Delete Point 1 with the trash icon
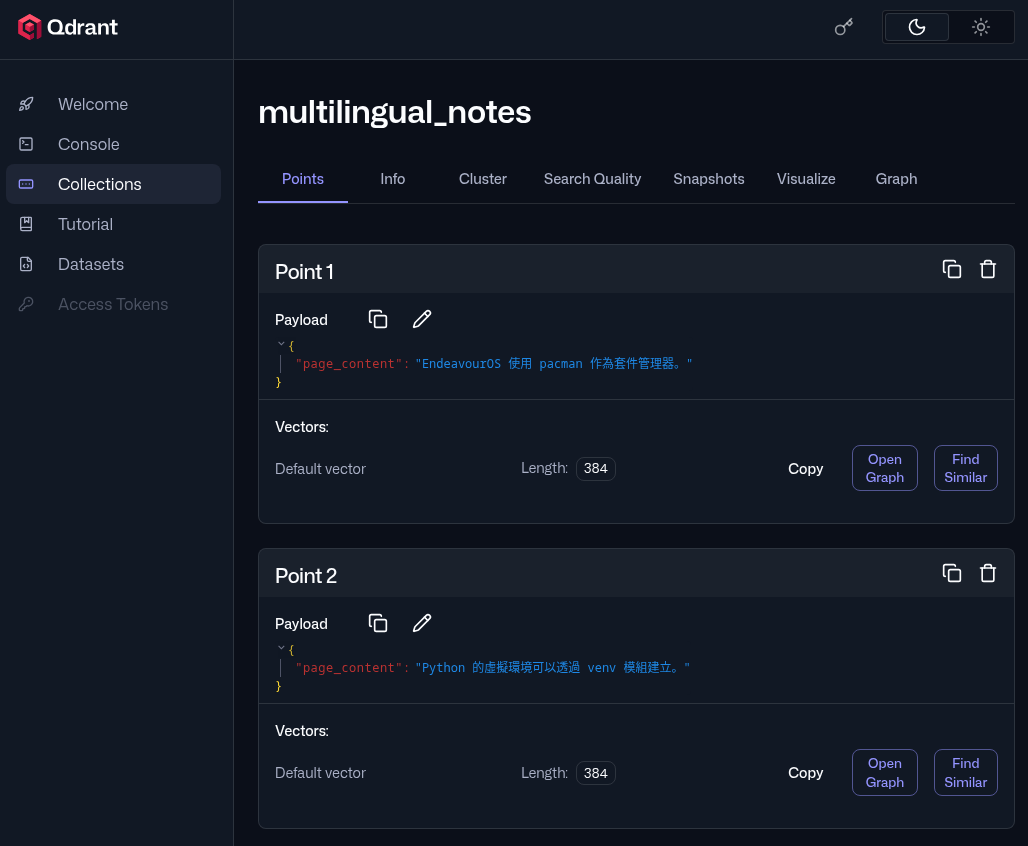1028x846 pixels. coord(988,269)
